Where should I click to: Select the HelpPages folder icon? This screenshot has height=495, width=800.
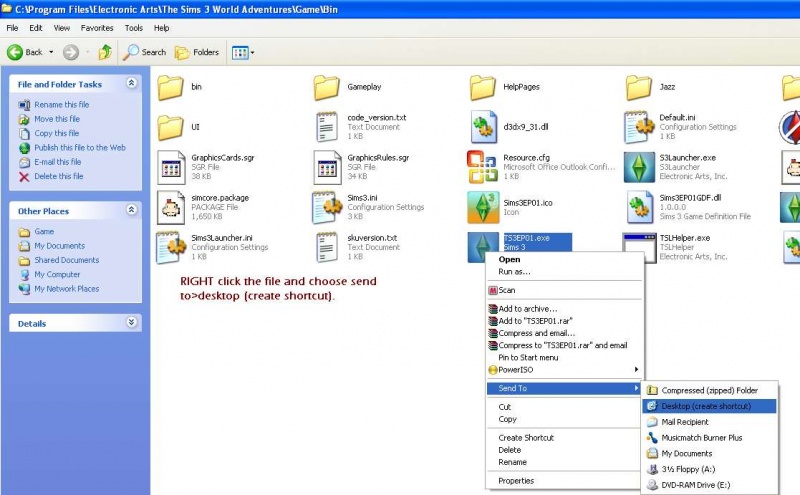[483, 87]
